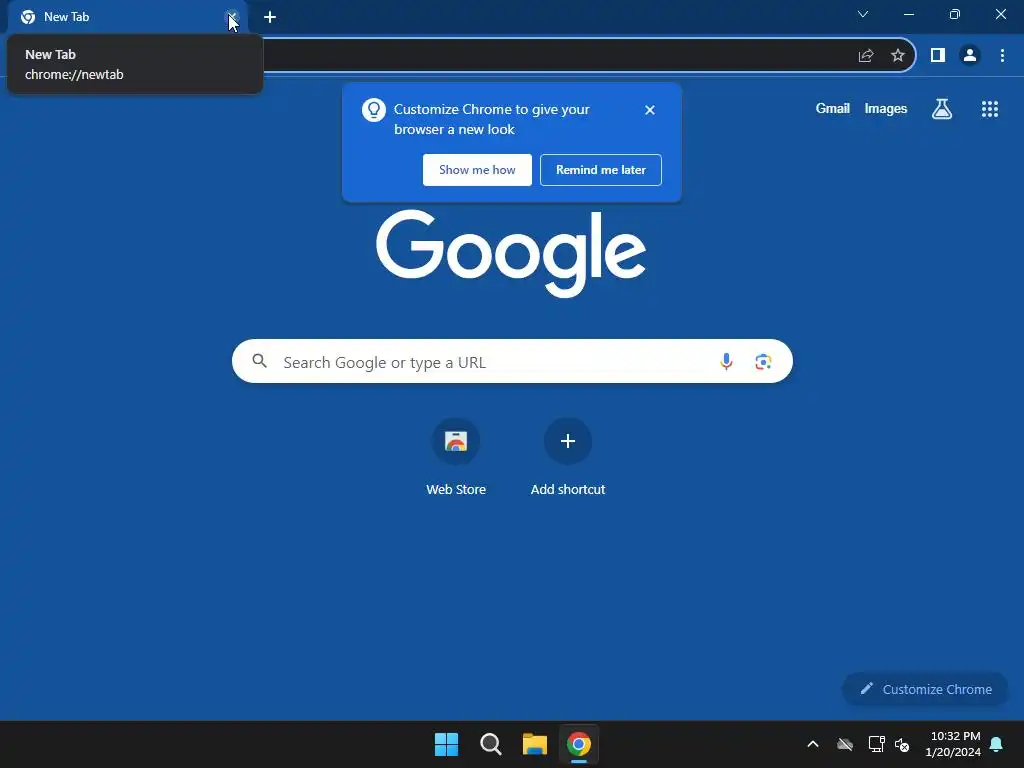The height and width of the screenshot is (768, 1024).
Task: Show hidden system tray icons
Action: (x=813, y=744)
